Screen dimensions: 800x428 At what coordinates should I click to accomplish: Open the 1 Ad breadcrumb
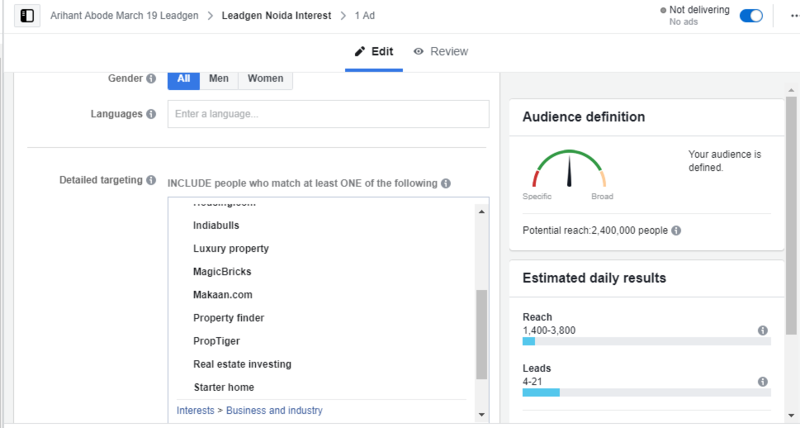(x=365, y=16)
